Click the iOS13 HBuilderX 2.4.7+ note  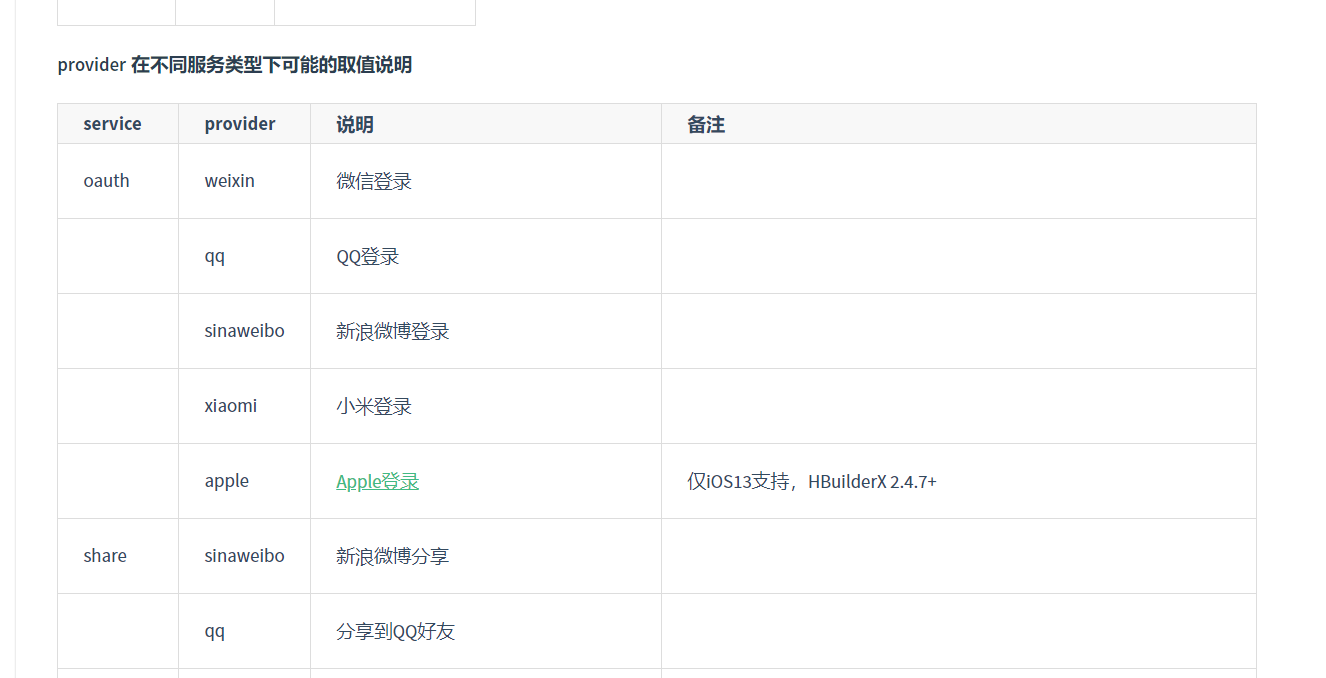tap(812, 481)
